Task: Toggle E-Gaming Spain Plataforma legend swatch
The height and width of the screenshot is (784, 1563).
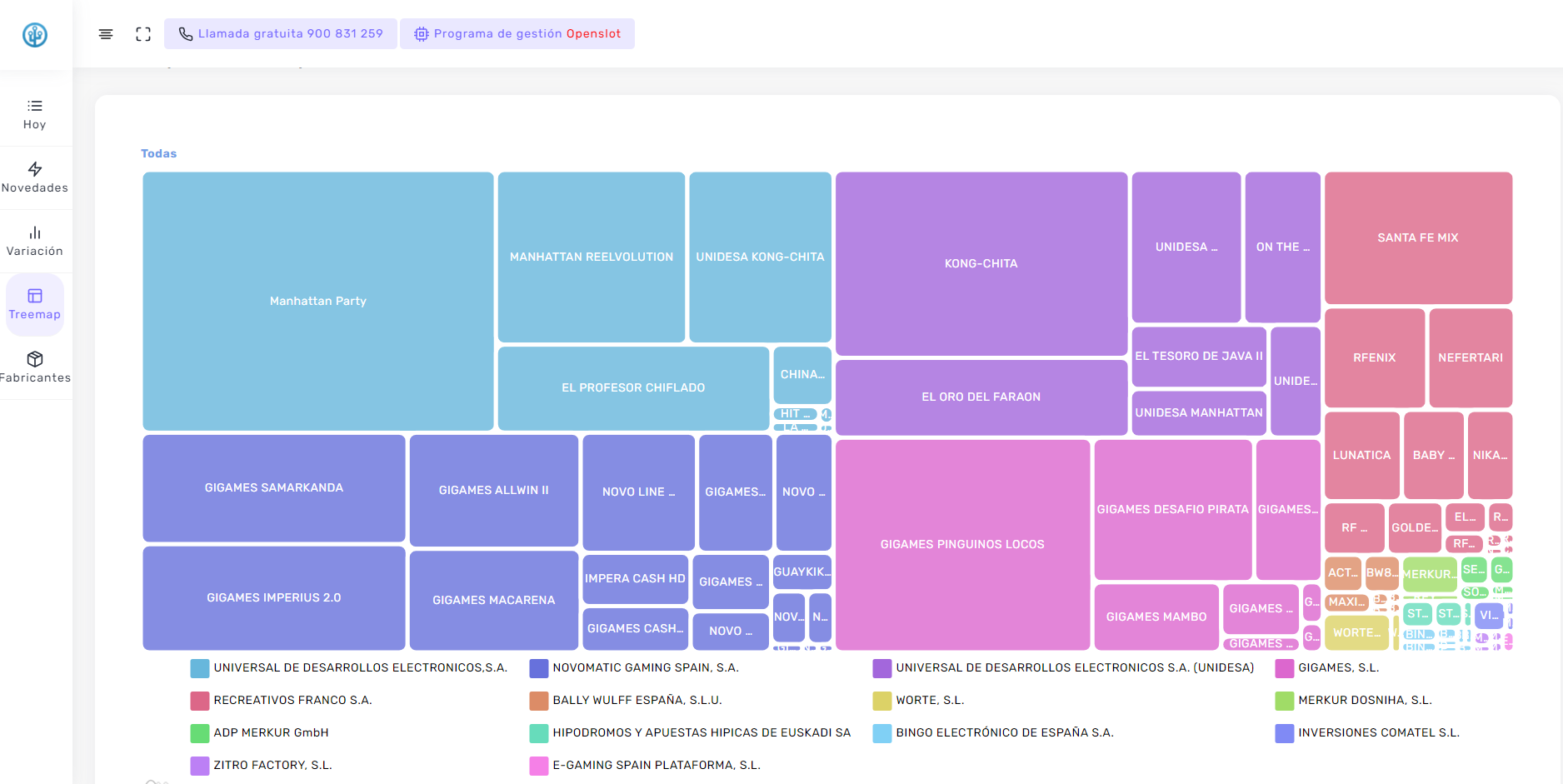Action: point(539,766)
